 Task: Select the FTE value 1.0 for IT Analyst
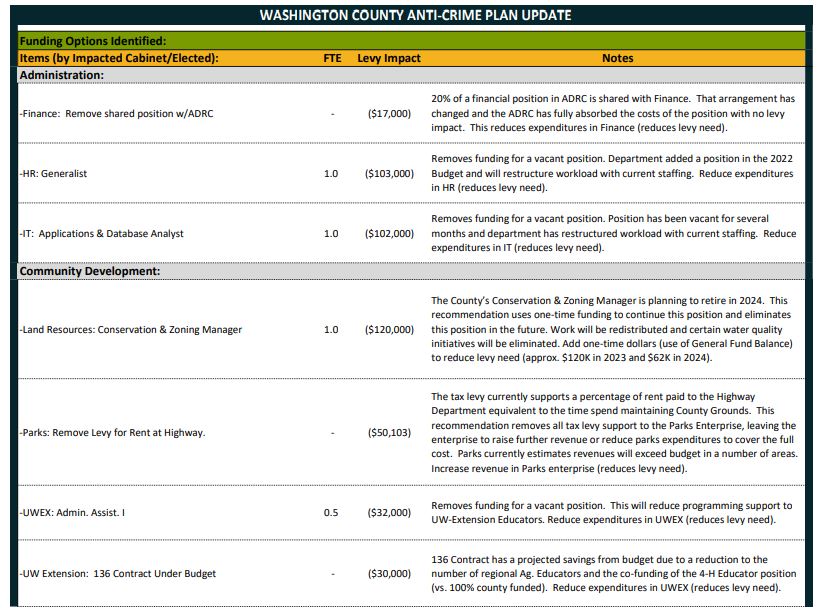tap(331, 234)
